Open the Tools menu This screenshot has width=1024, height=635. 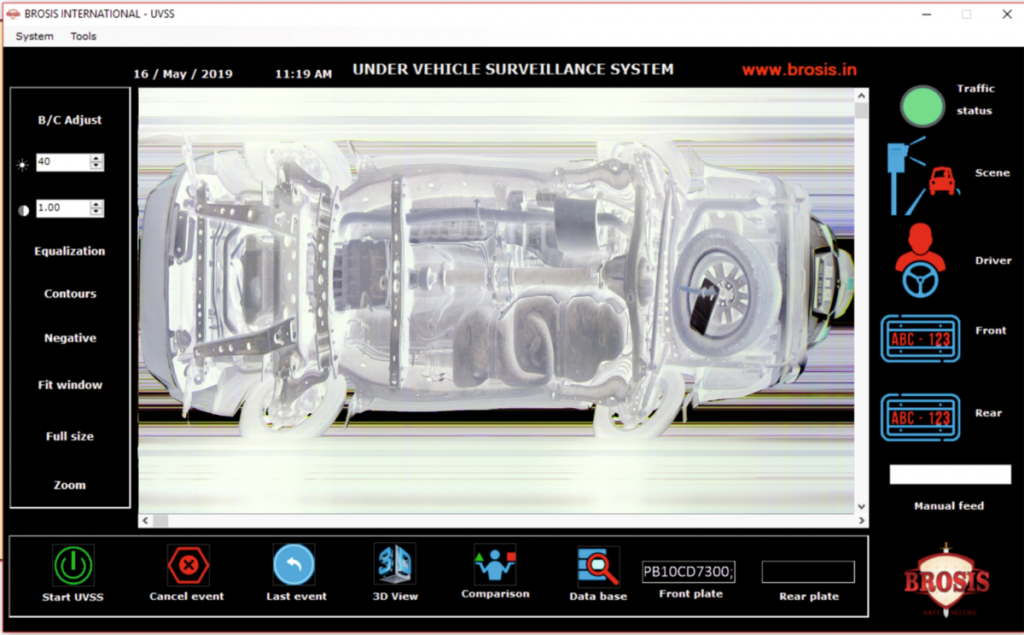coord(83,36)
